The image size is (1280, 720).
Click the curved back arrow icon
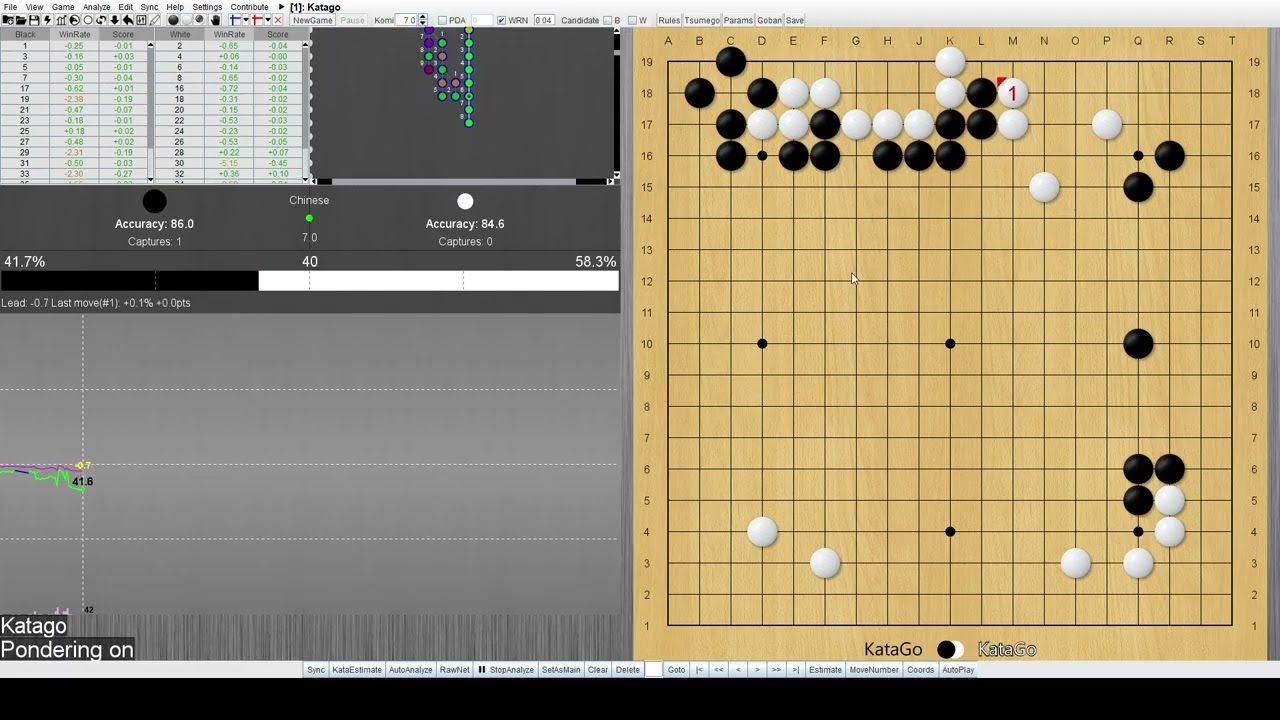[128, 20]
